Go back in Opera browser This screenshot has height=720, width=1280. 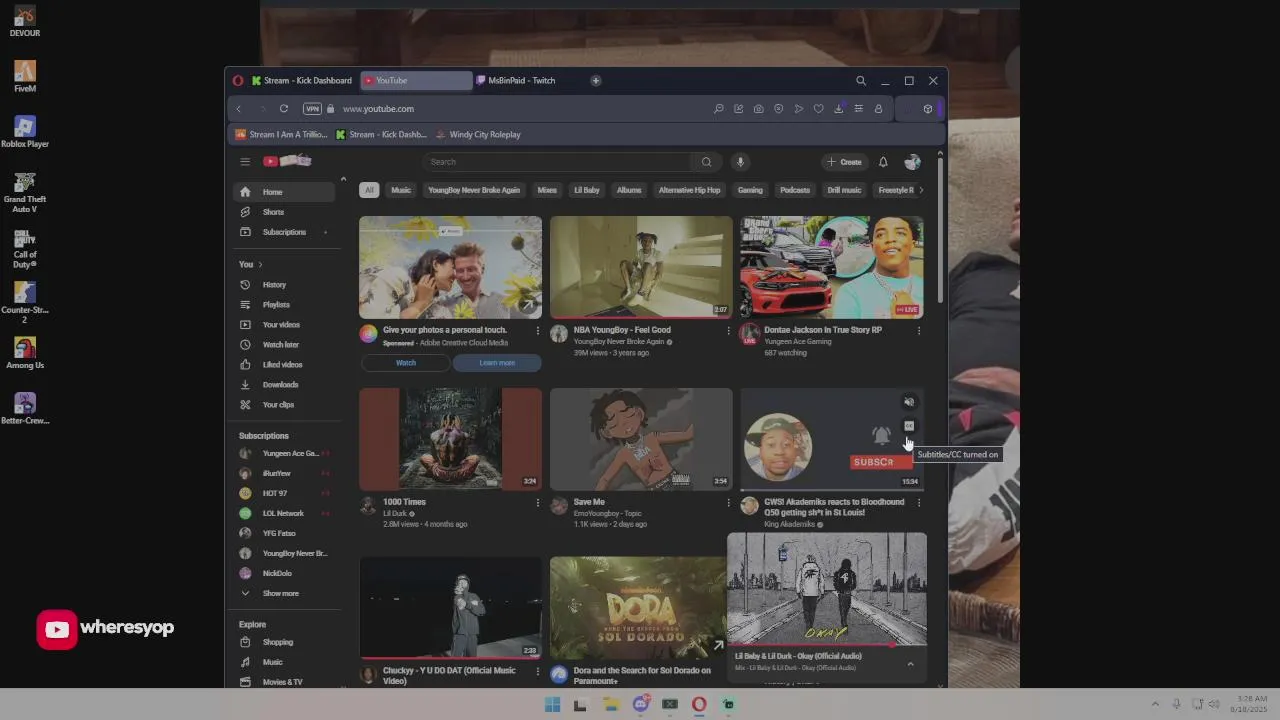pos(239,109)
